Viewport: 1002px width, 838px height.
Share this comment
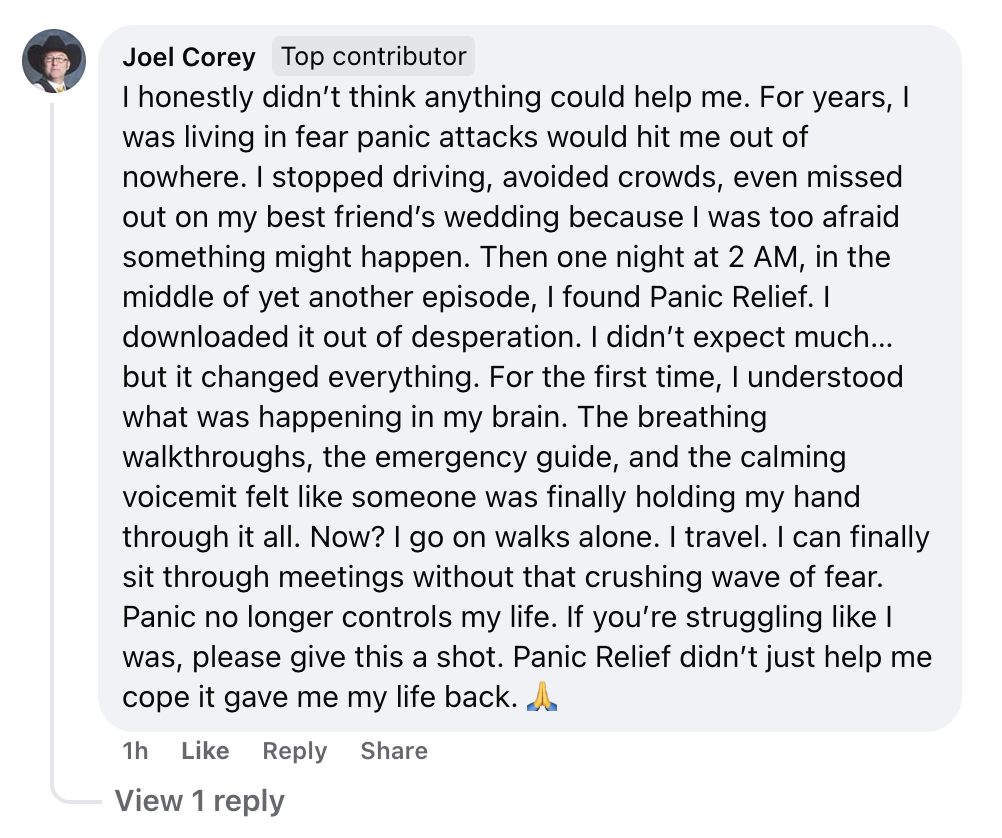(394, 750)
